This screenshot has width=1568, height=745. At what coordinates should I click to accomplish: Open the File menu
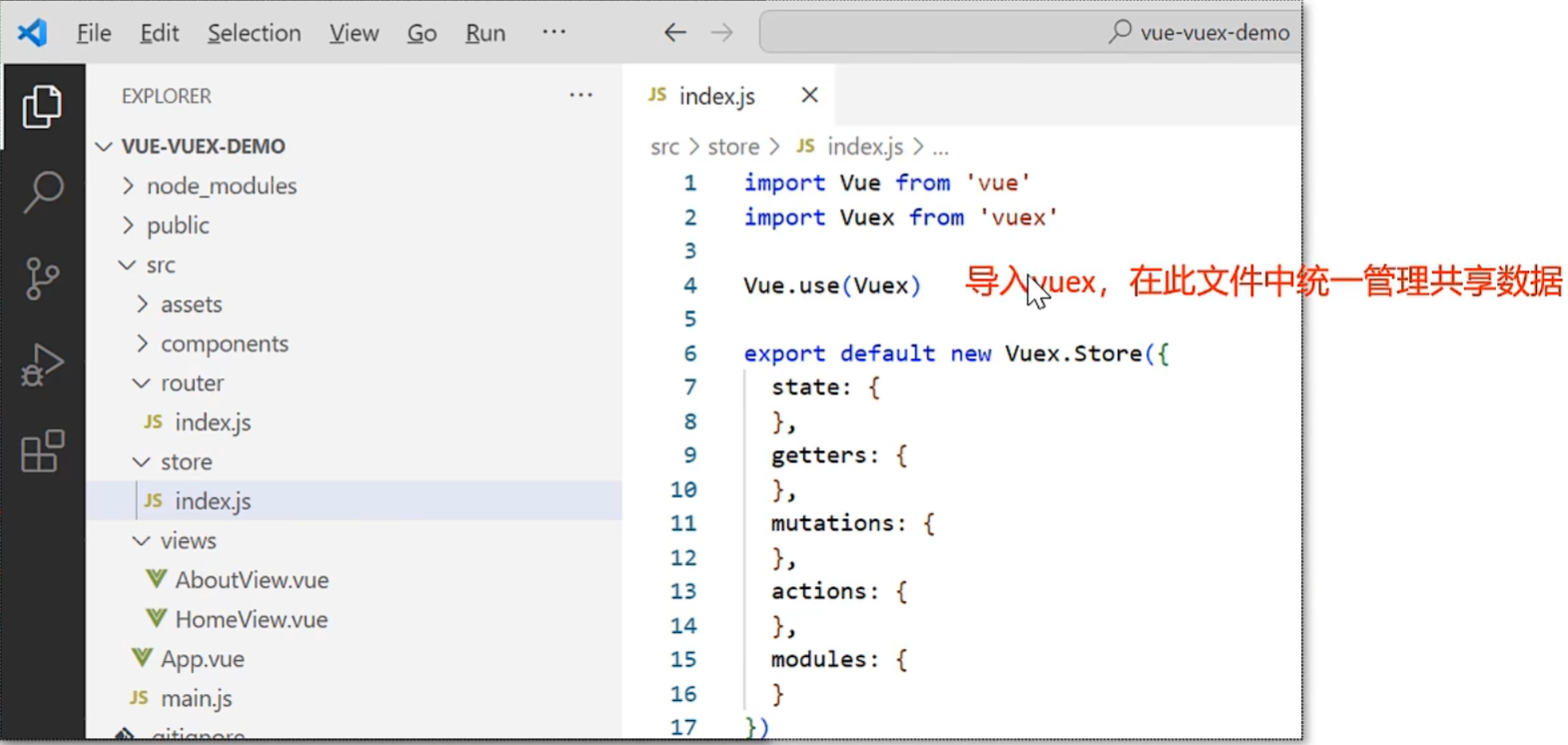click(94, 33)
